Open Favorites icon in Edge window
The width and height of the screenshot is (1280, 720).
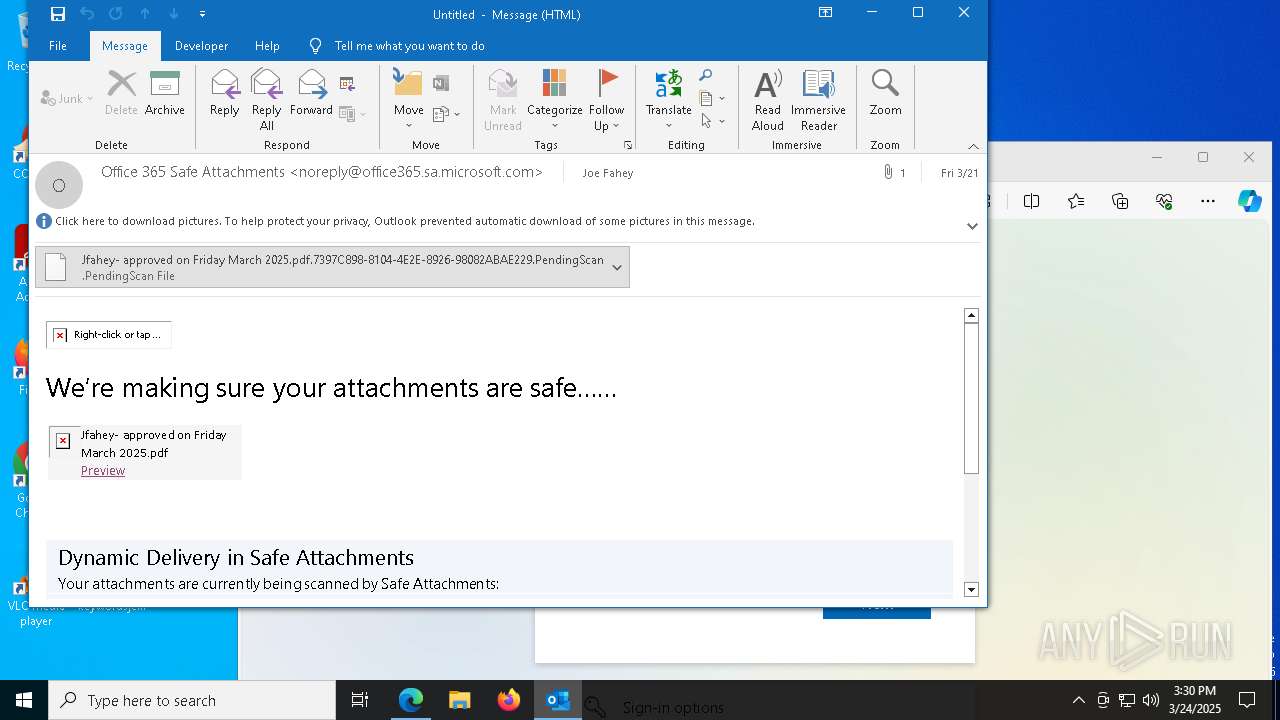(x=1076, y=201)
